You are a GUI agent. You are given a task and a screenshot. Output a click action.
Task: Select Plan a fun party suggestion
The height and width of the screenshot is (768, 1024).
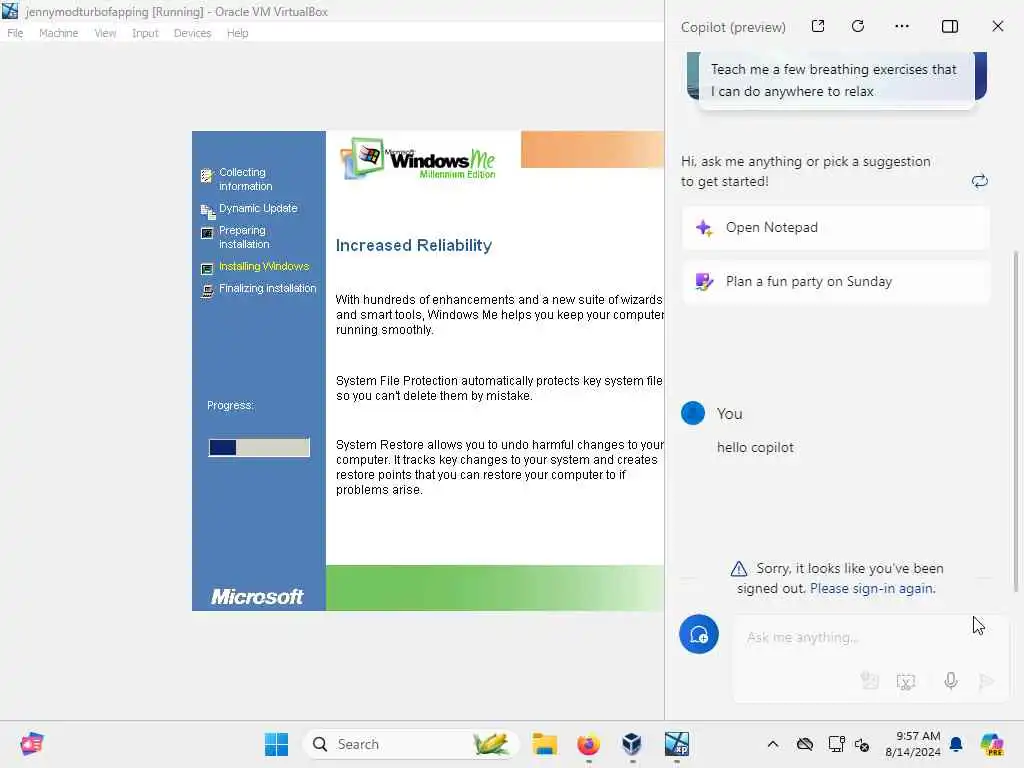pyautogui.click(x=835, y=281)
